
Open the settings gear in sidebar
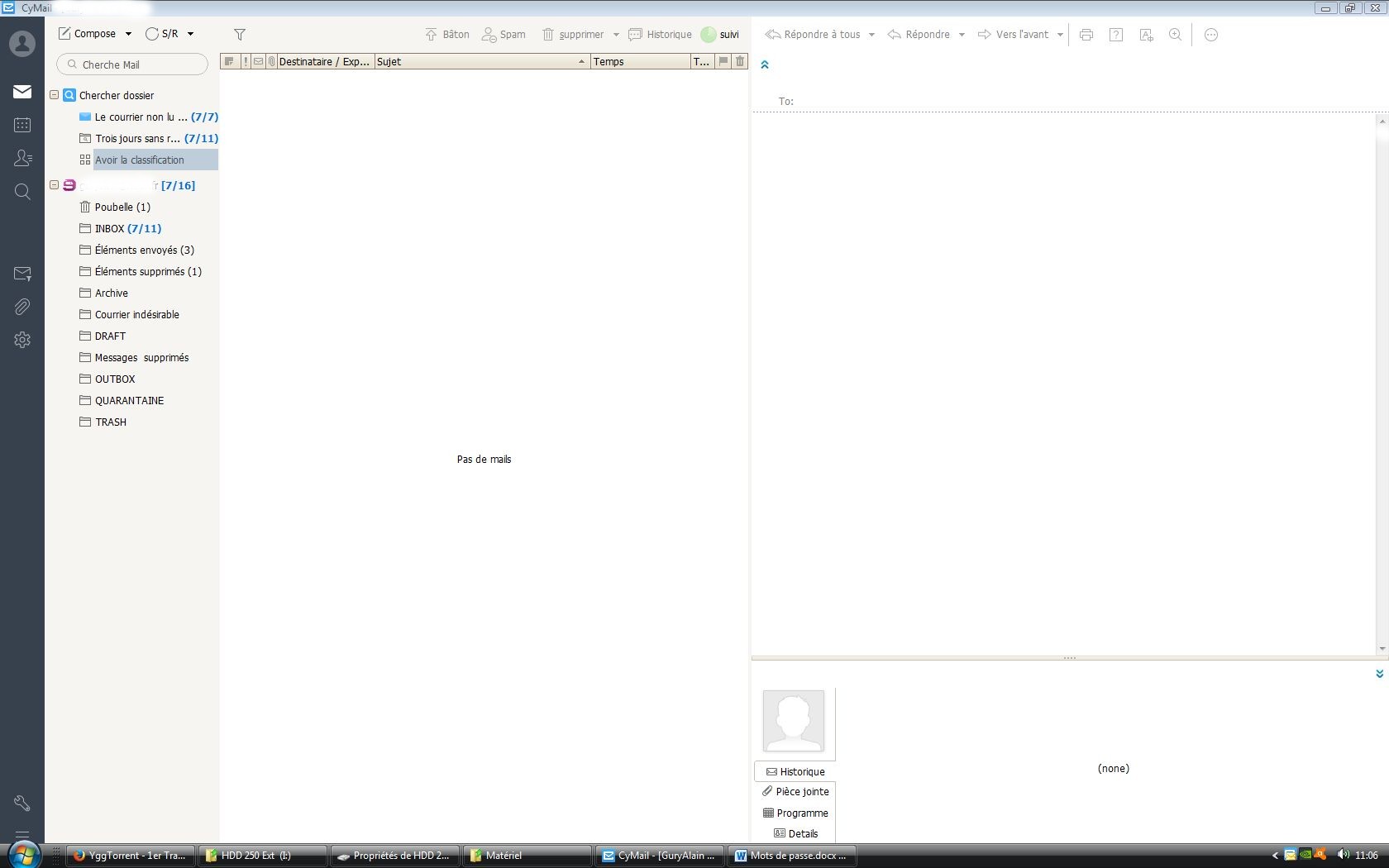click(22, 340)
